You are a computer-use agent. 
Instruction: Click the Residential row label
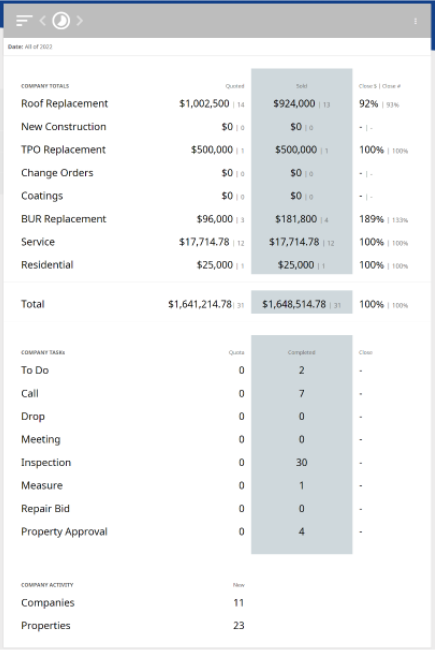tap(47, 265)
